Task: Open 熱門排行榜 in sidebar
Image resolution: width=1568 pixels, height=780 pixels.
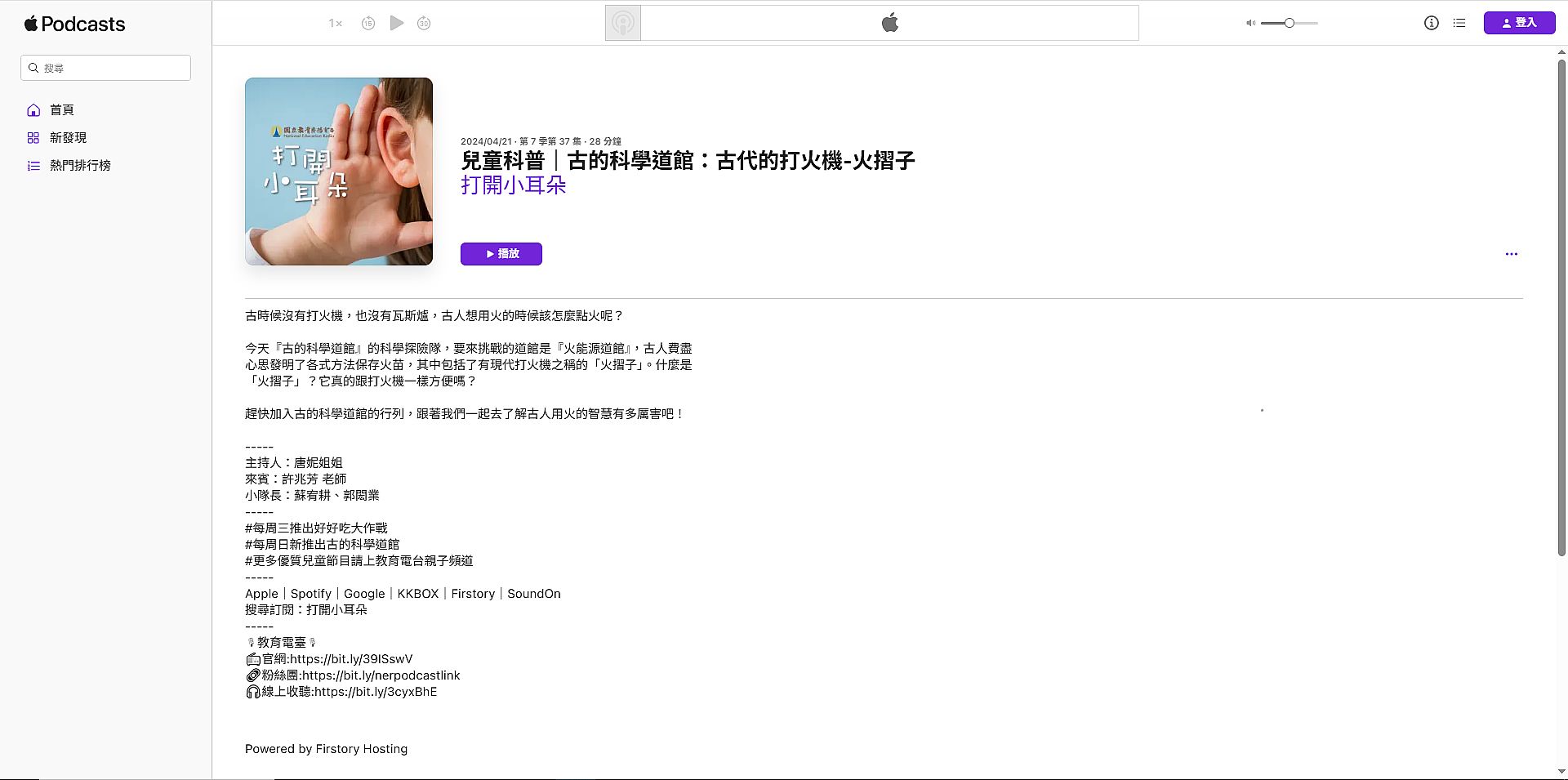Action: pos(80,166)
